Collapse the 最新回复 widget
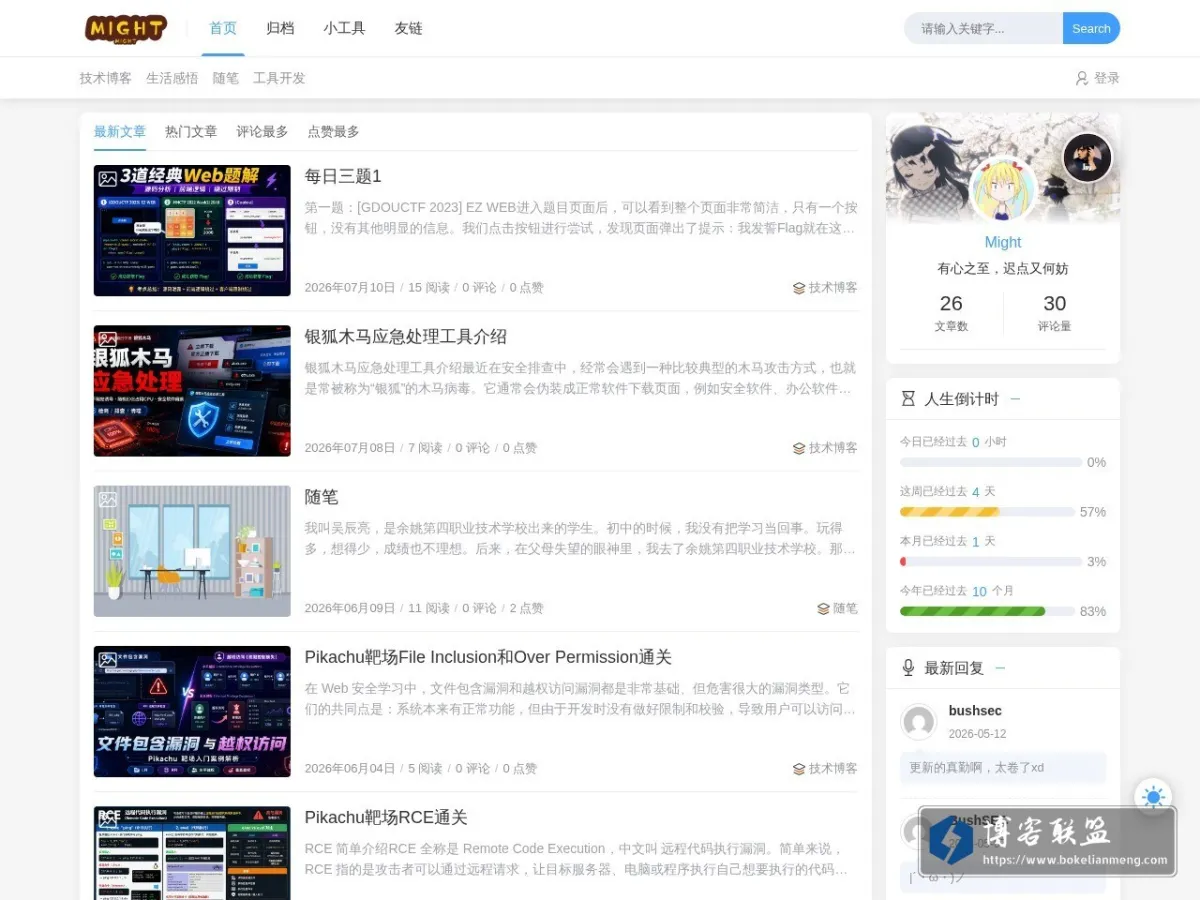This screenshot has height=900, width=1200. click(x=1000, y=668)
